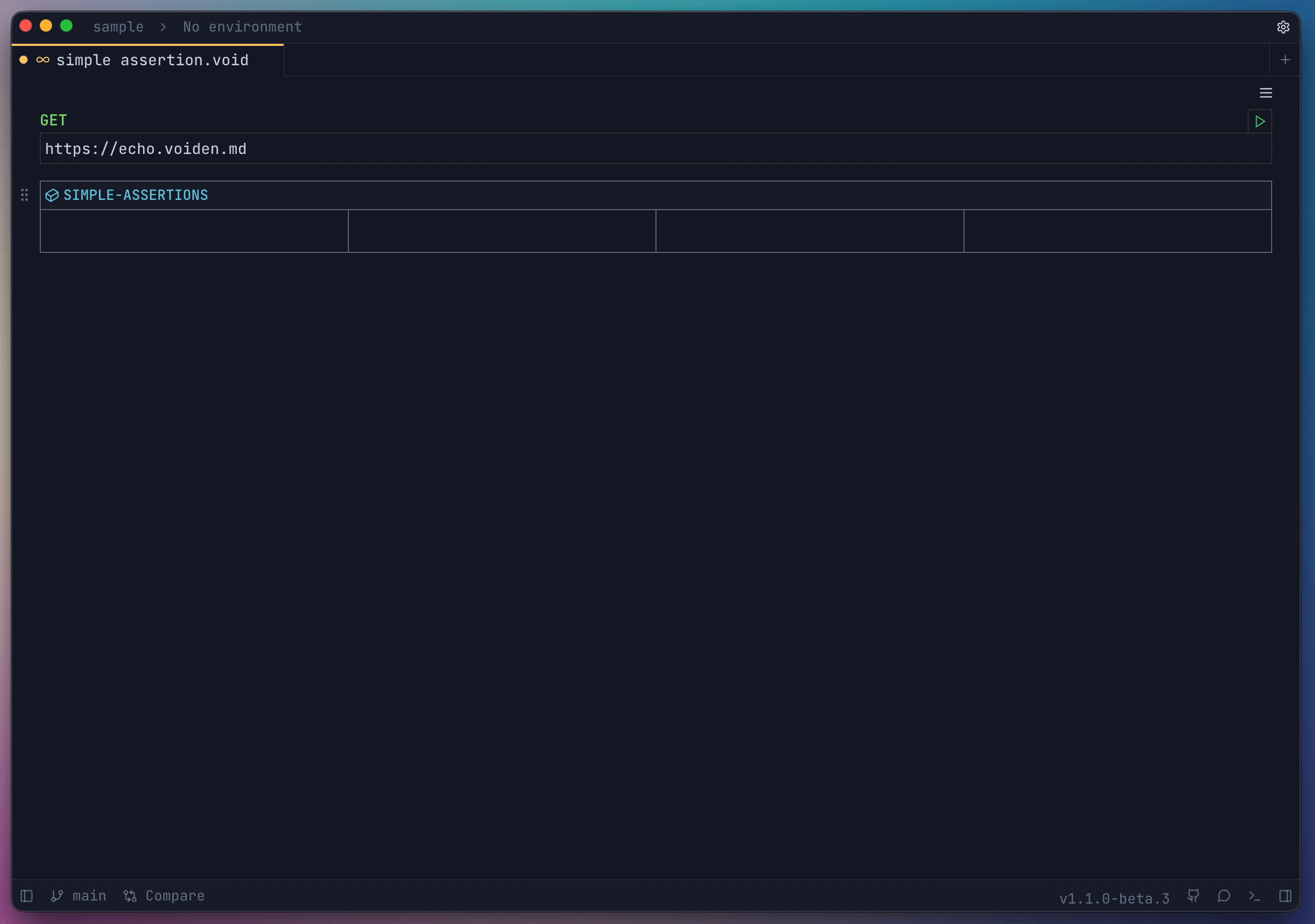Open the hamburger menu above the request

(1266, 92)
